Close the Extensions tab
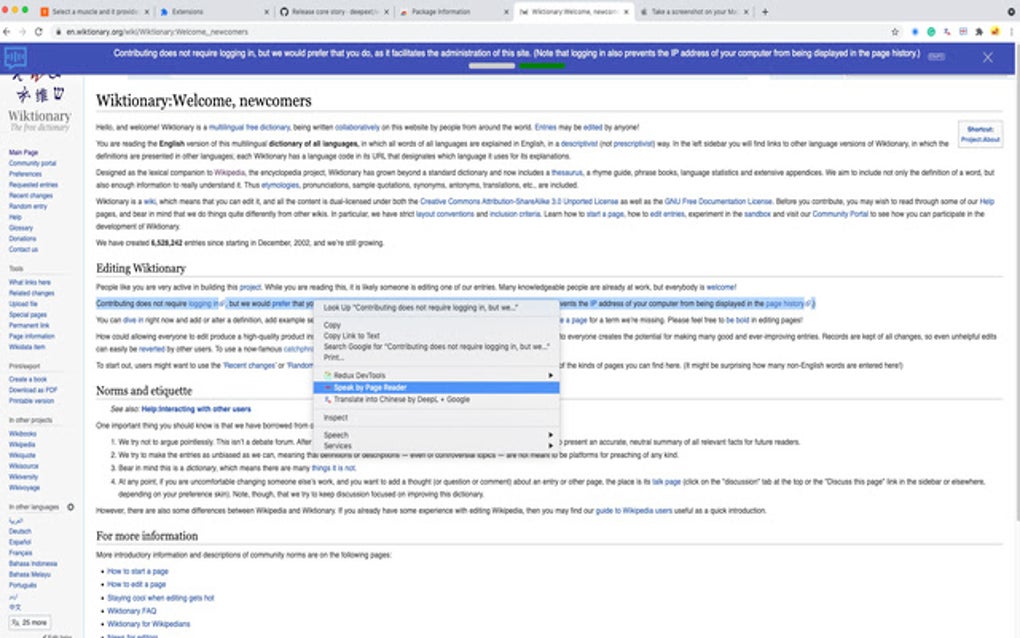The image size is (1020, 638). tap(266, 12)
